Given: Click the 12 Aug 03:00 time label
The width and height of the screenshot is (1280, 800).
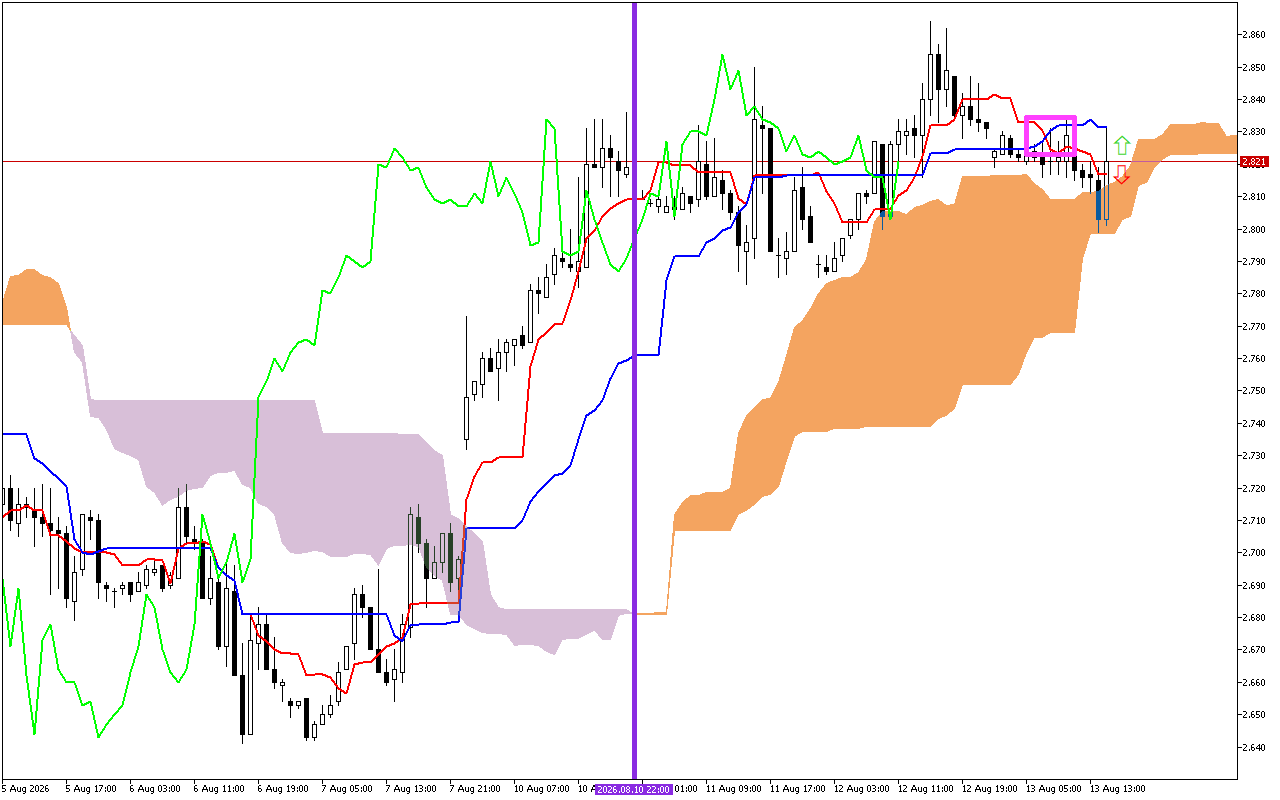Looking at the screenshot, I should point(861,789).
